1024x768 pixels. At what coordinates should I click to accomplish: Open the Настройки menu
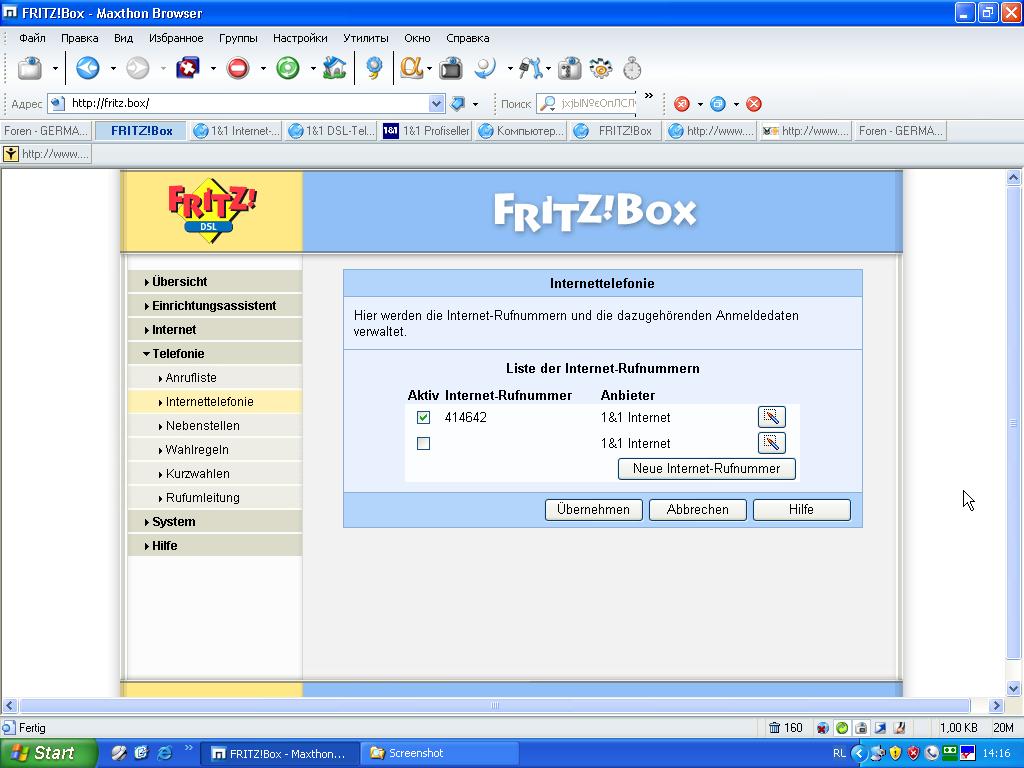(300, 38)
